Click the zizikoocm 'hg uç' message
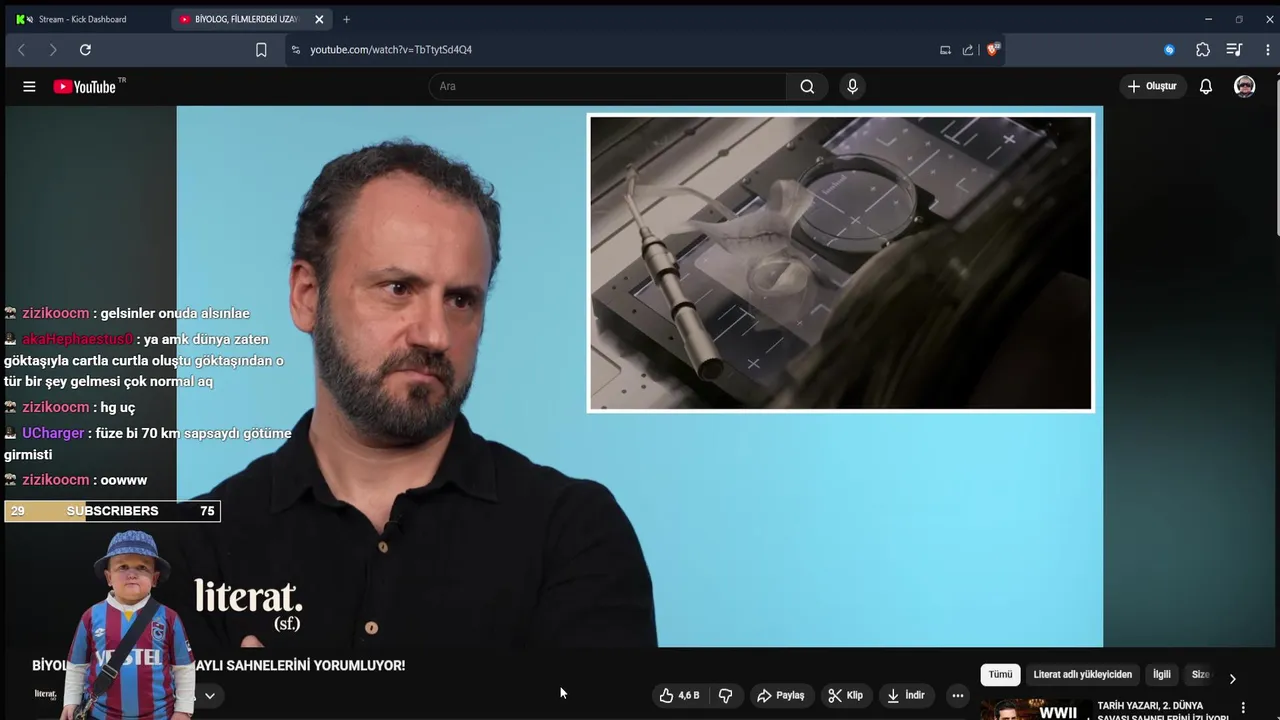Screen dimensions: 1280x720 pyautogui.click(x=70, y=407)
